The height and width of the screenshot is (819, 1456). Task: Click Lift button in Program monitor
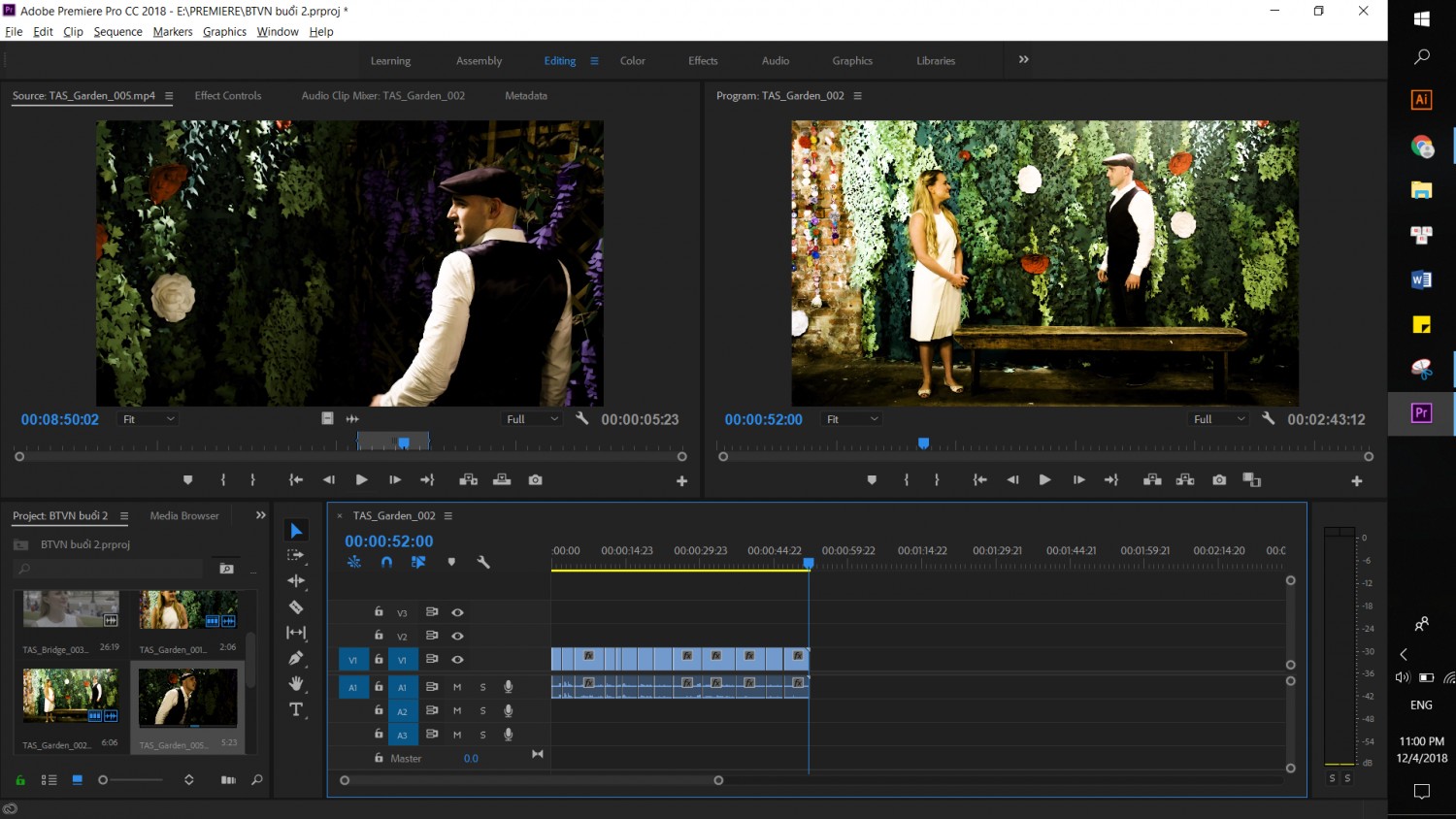tap(1152, 479)
